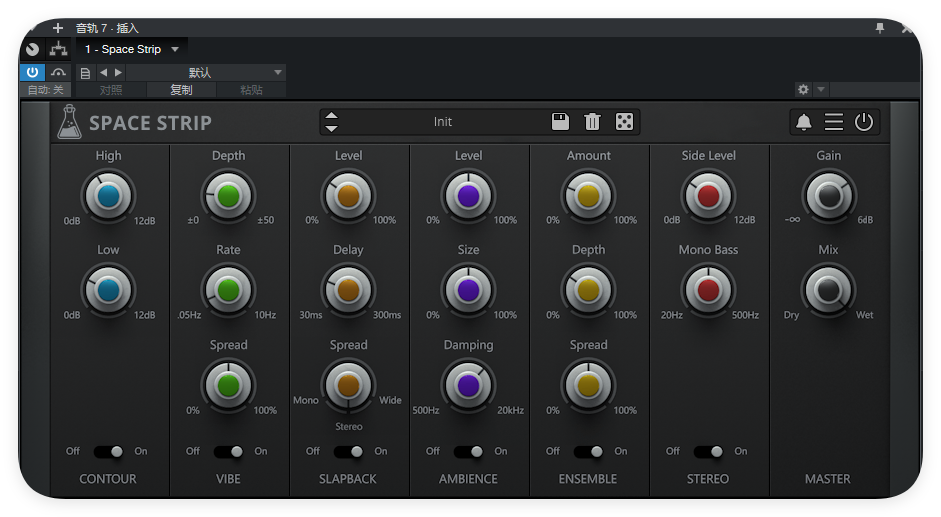Save the preset with the floppy disk icon
Viewport: 941px width, 517px height.
tap(560, 122)
